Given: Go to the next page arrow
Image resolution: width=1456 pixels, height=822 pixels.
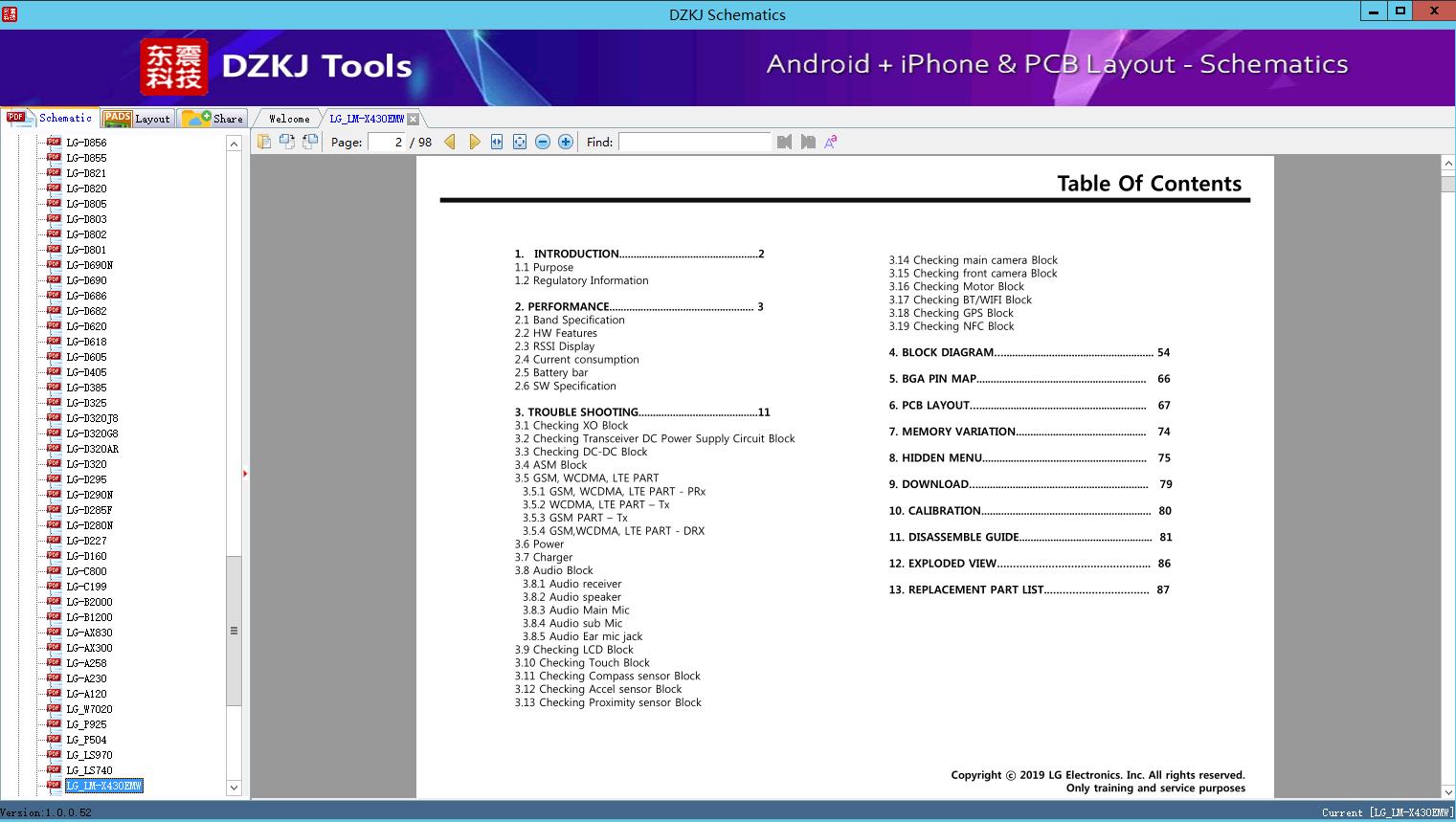Looking at the screenshot, I should point(474,142).
